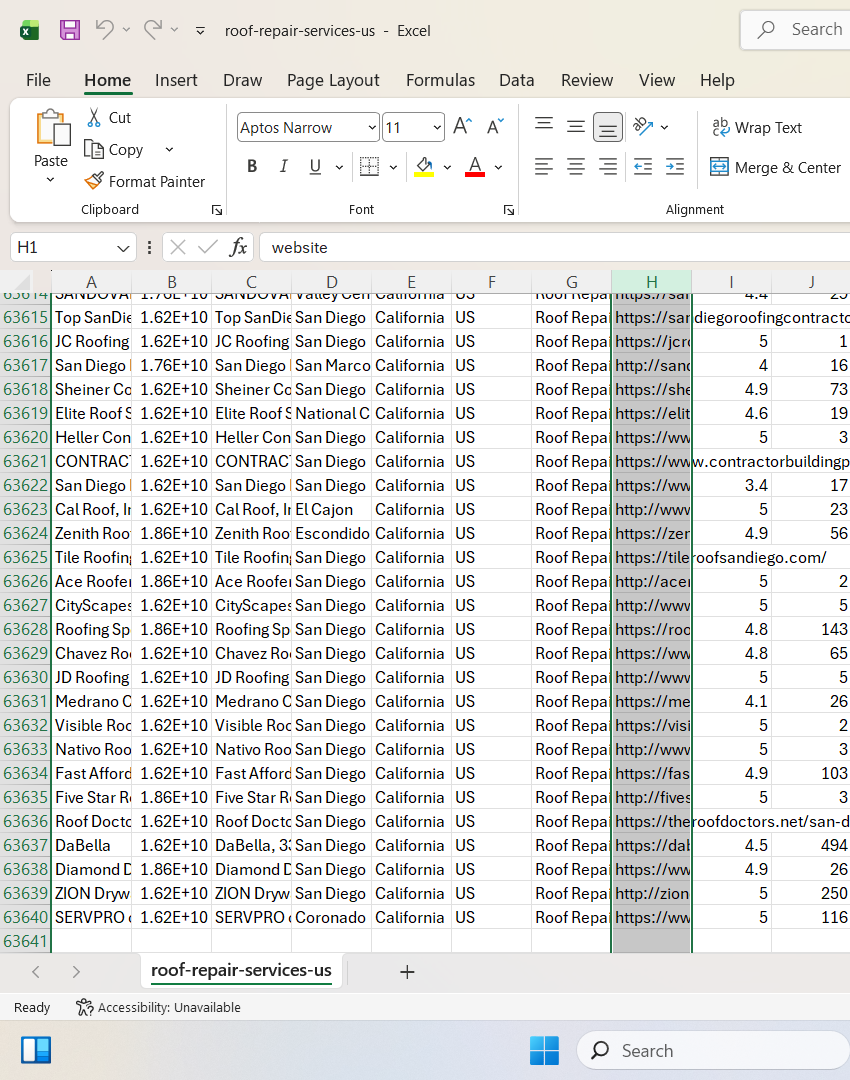
Task: Expand the Borders options arrow
Action: pos(393,167)
